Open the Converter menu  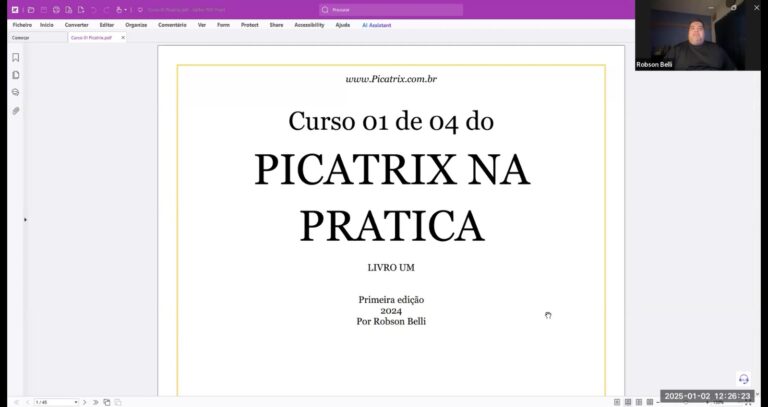click(76, 25)
